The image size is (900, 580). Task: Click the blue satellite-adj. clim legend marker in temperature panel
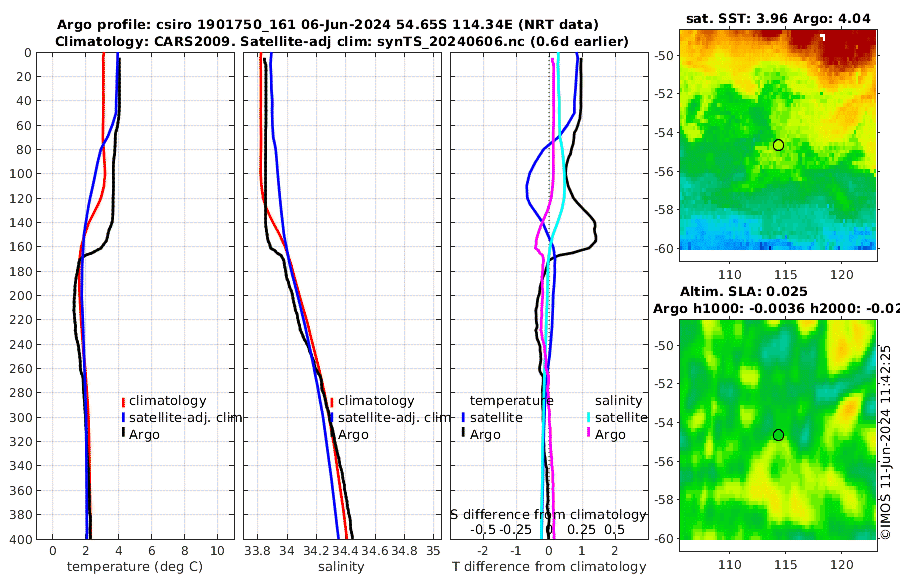pos(123,417)
